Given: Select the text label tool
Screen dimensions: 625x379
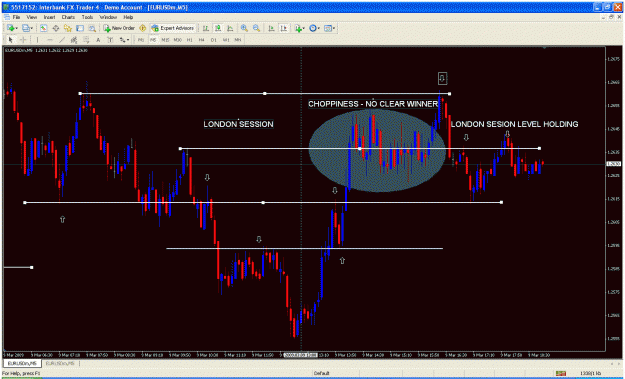Looking at the screenshot, I should tap(110, 40).
